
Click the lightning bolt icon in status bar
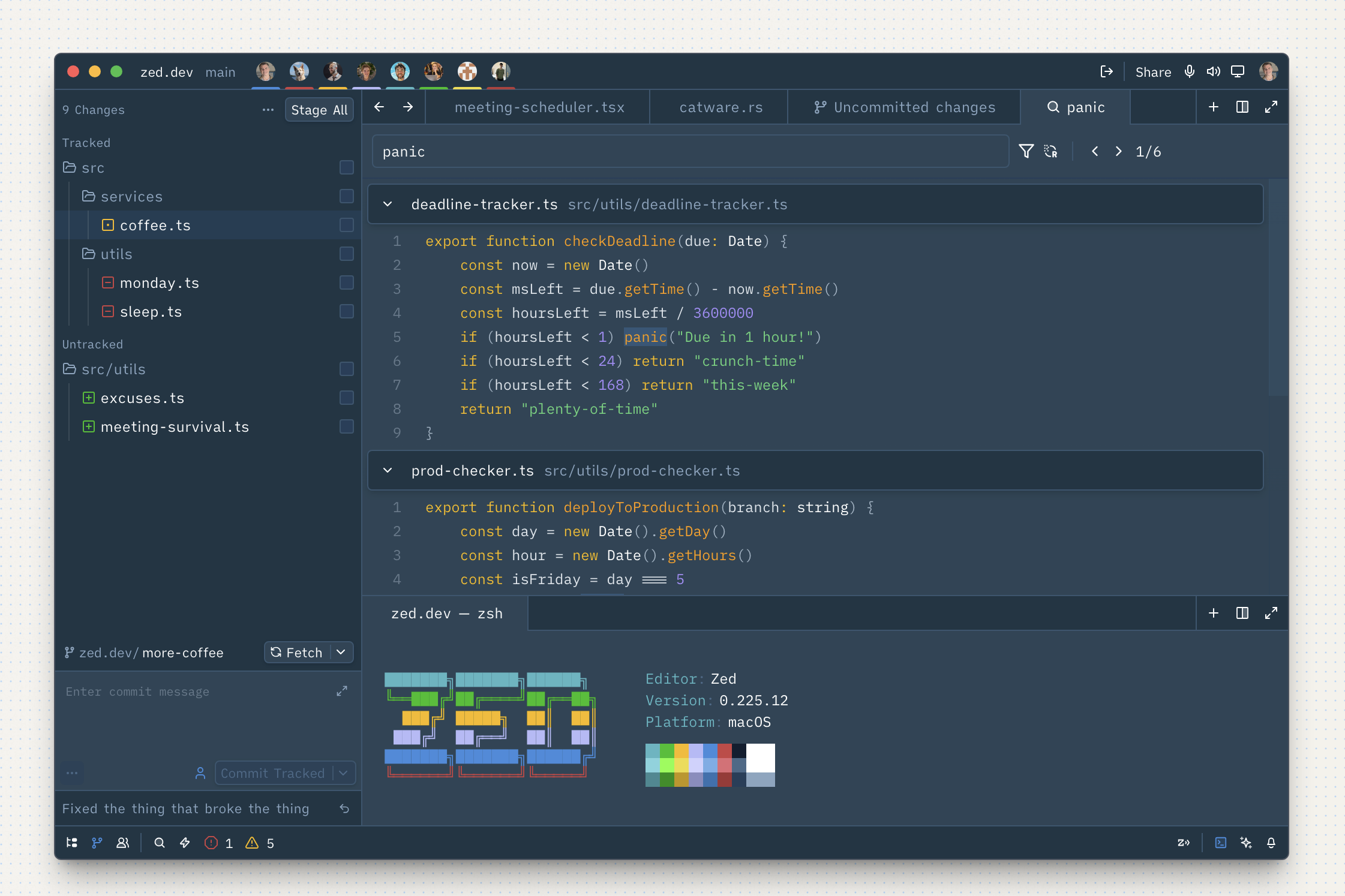click(185, 843)
